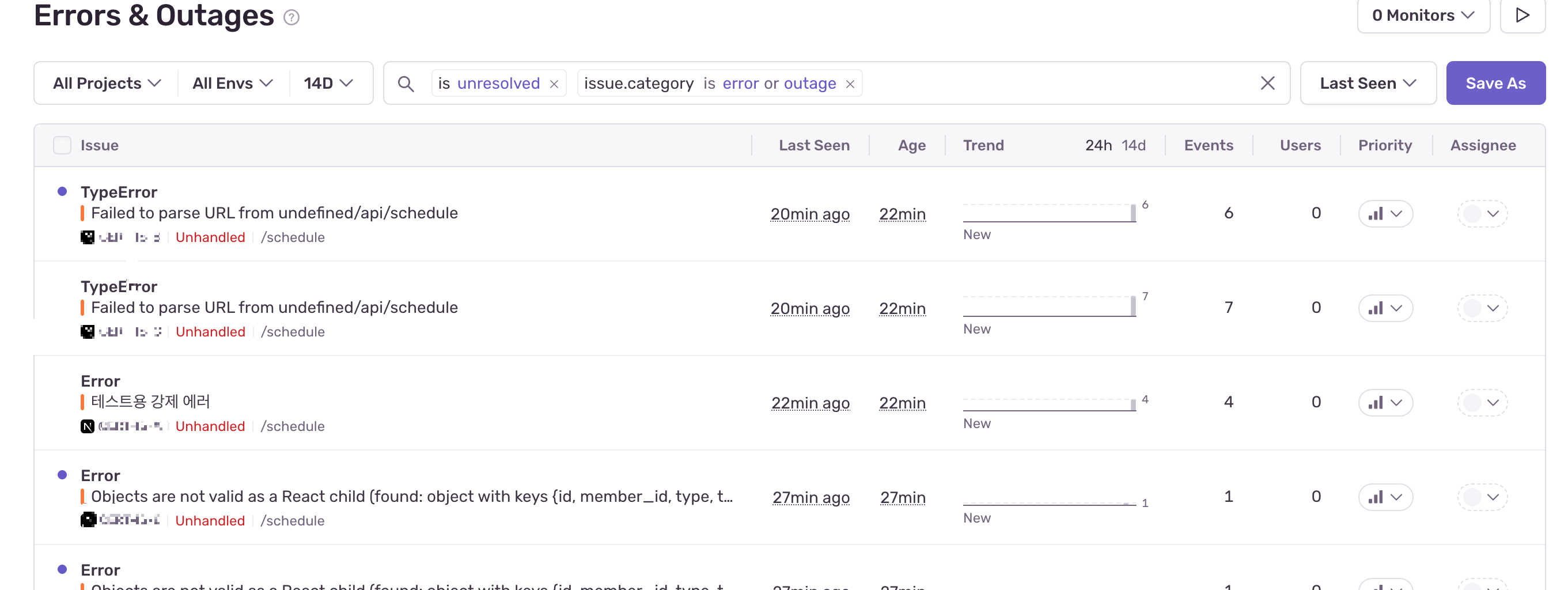Click the unread dot on the 27min Error row
Viewport: 1568px width, 590px height.
[x=62, y=474]
